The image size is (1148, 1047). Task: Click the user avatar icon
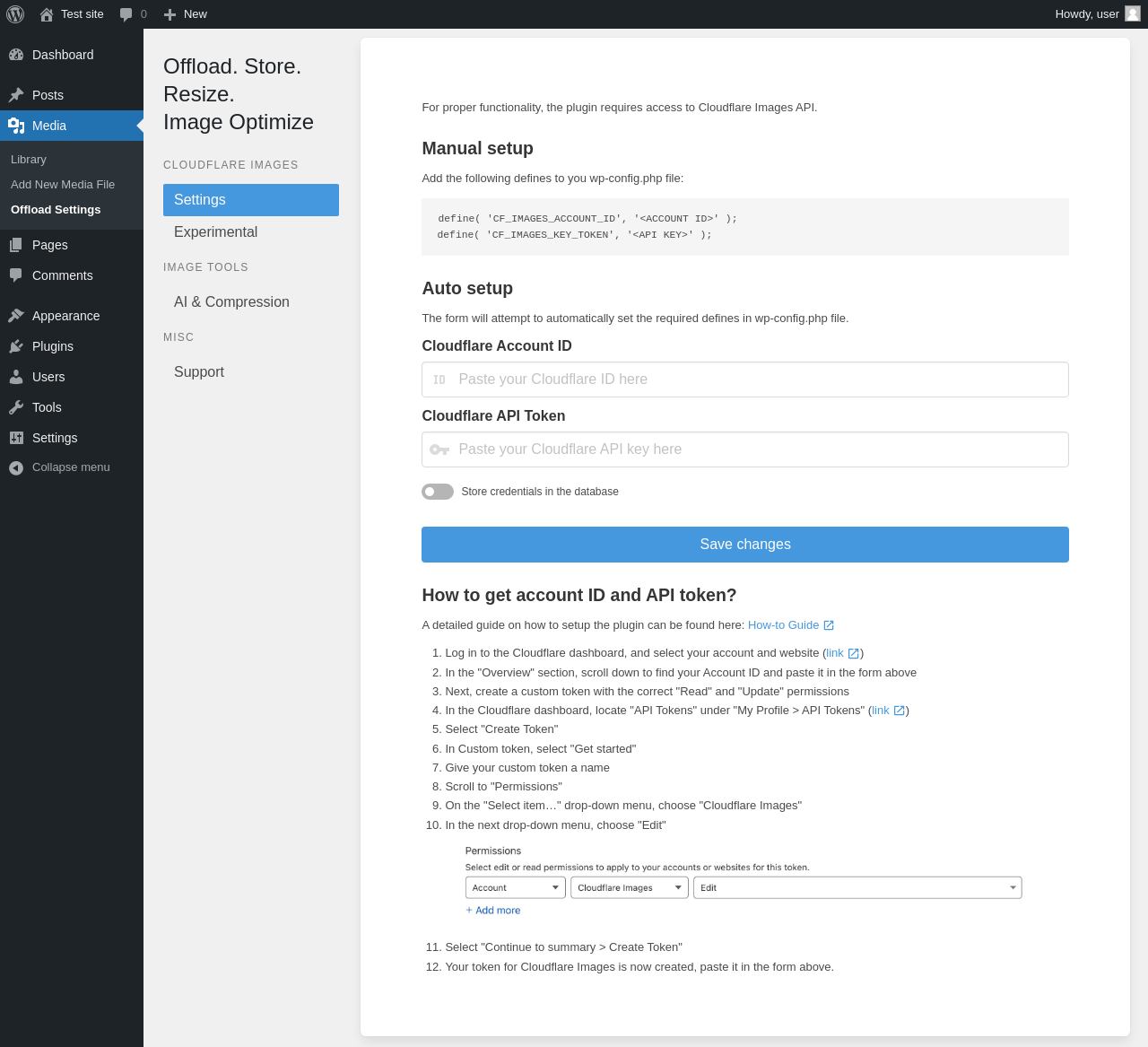[1133, 13]
